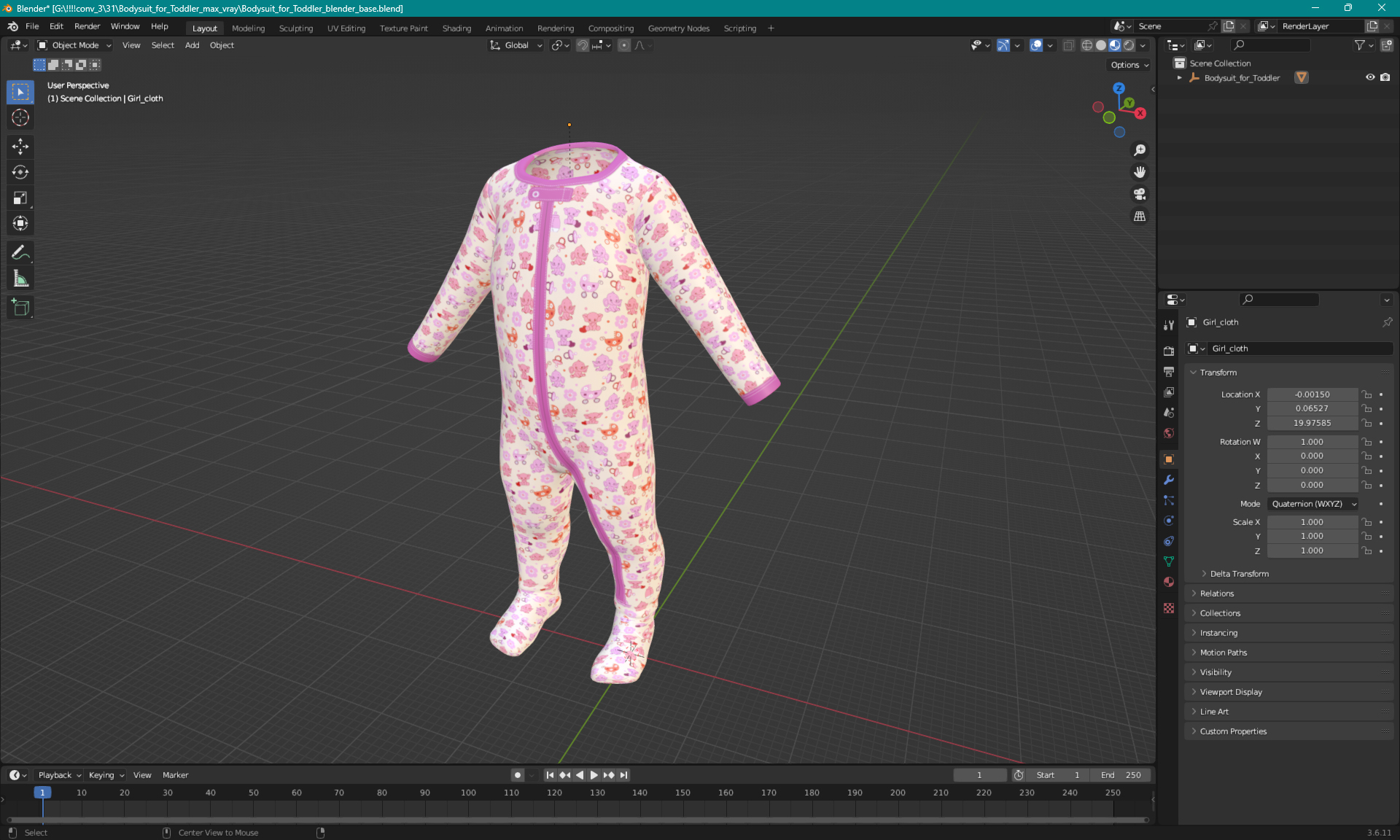Activate the Scale tool

point(20,198)
